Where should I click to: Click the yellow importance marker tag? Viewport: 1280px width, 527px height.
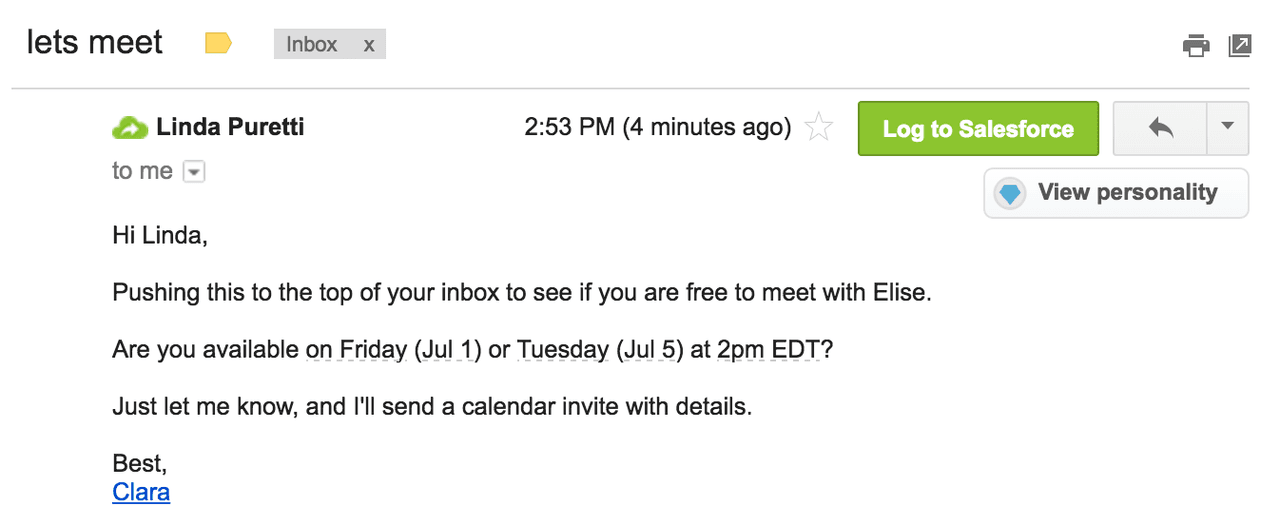pyautogui.click(x=218, y=43)
